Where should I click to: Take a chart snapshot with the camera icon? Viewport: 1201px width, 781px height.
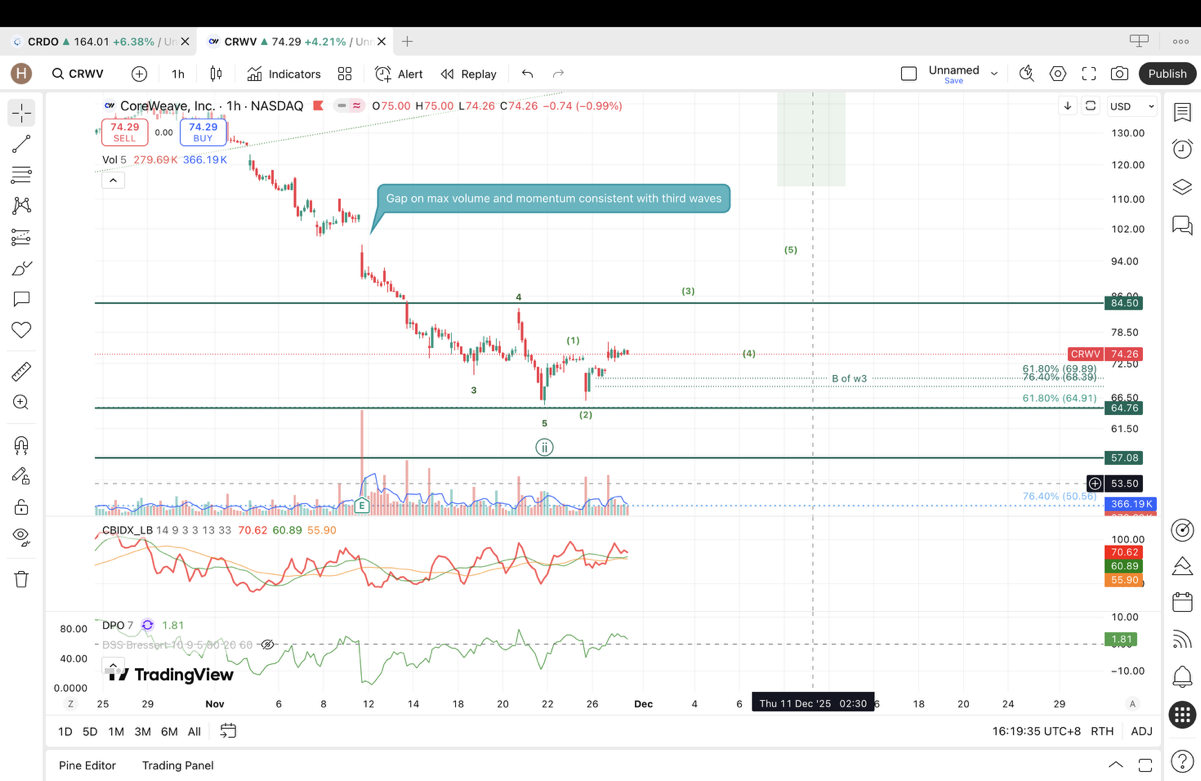click(x=1119, y=74)
